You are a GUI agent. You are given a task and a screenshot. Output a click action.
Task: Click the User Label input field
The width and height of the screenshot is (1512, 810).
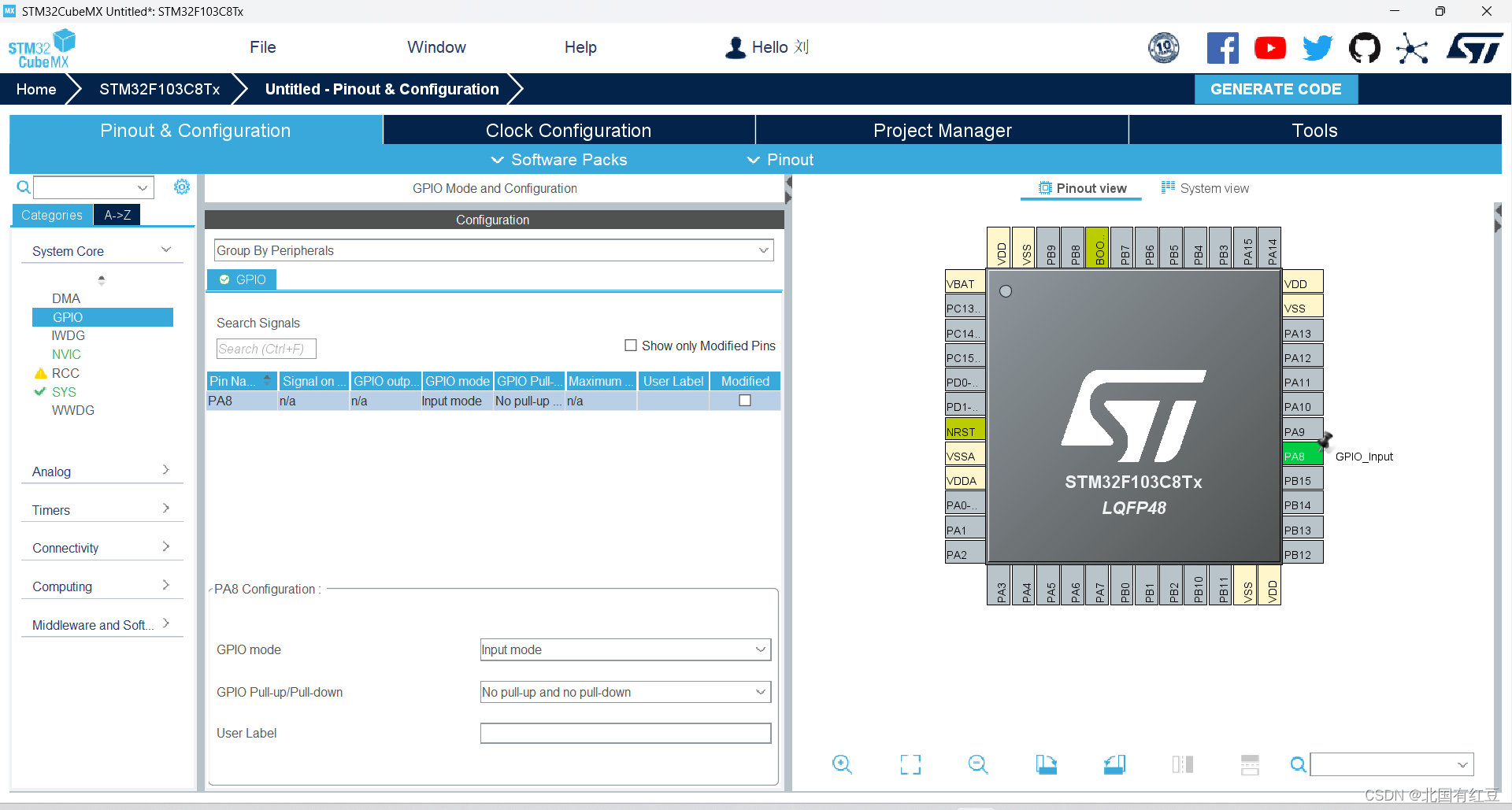[625, 733]
